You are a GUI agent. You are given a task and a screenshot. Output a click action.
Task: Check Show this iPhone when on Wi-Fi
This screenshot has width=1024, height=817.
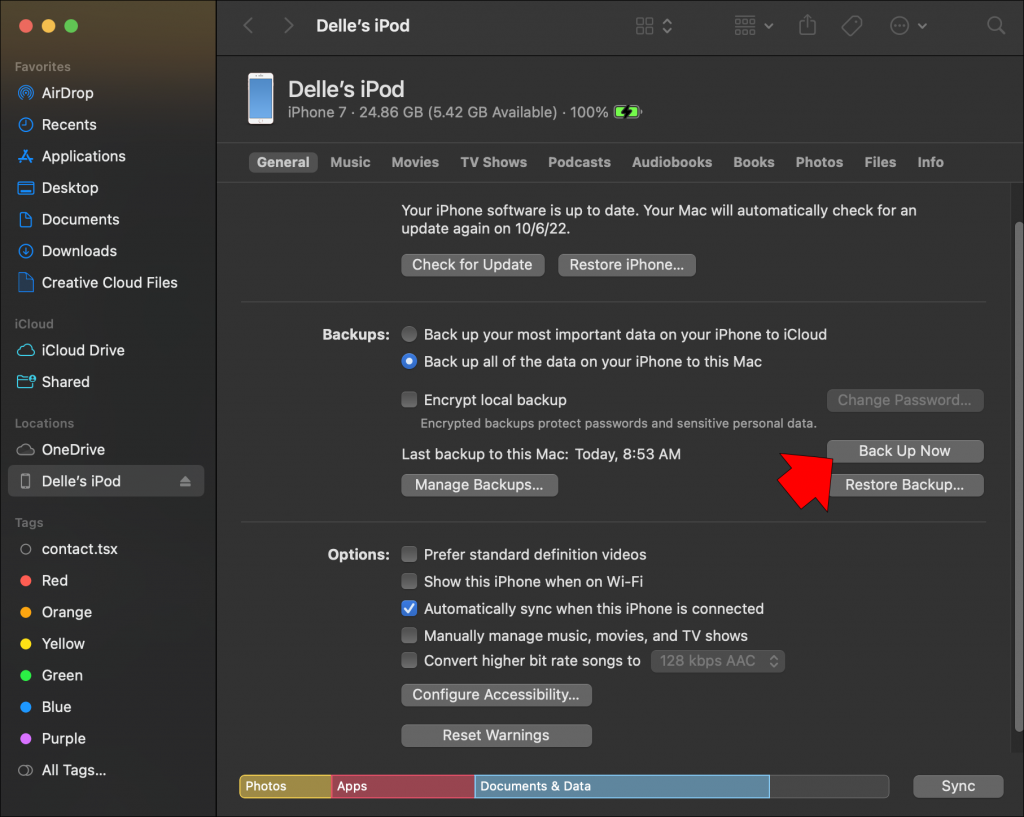click(x=409, y=581)
